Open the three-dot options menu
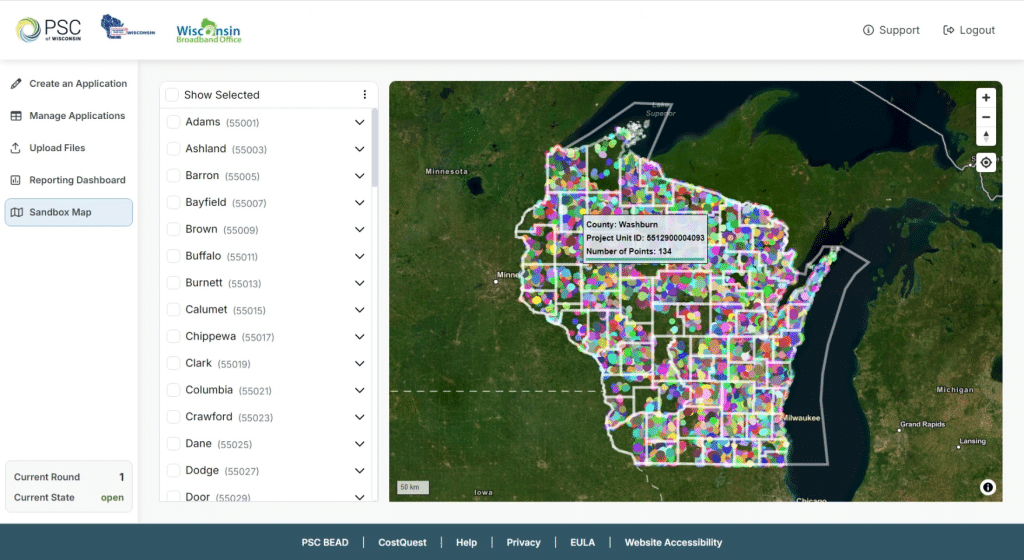1024x560 pixels. point(364,95)
